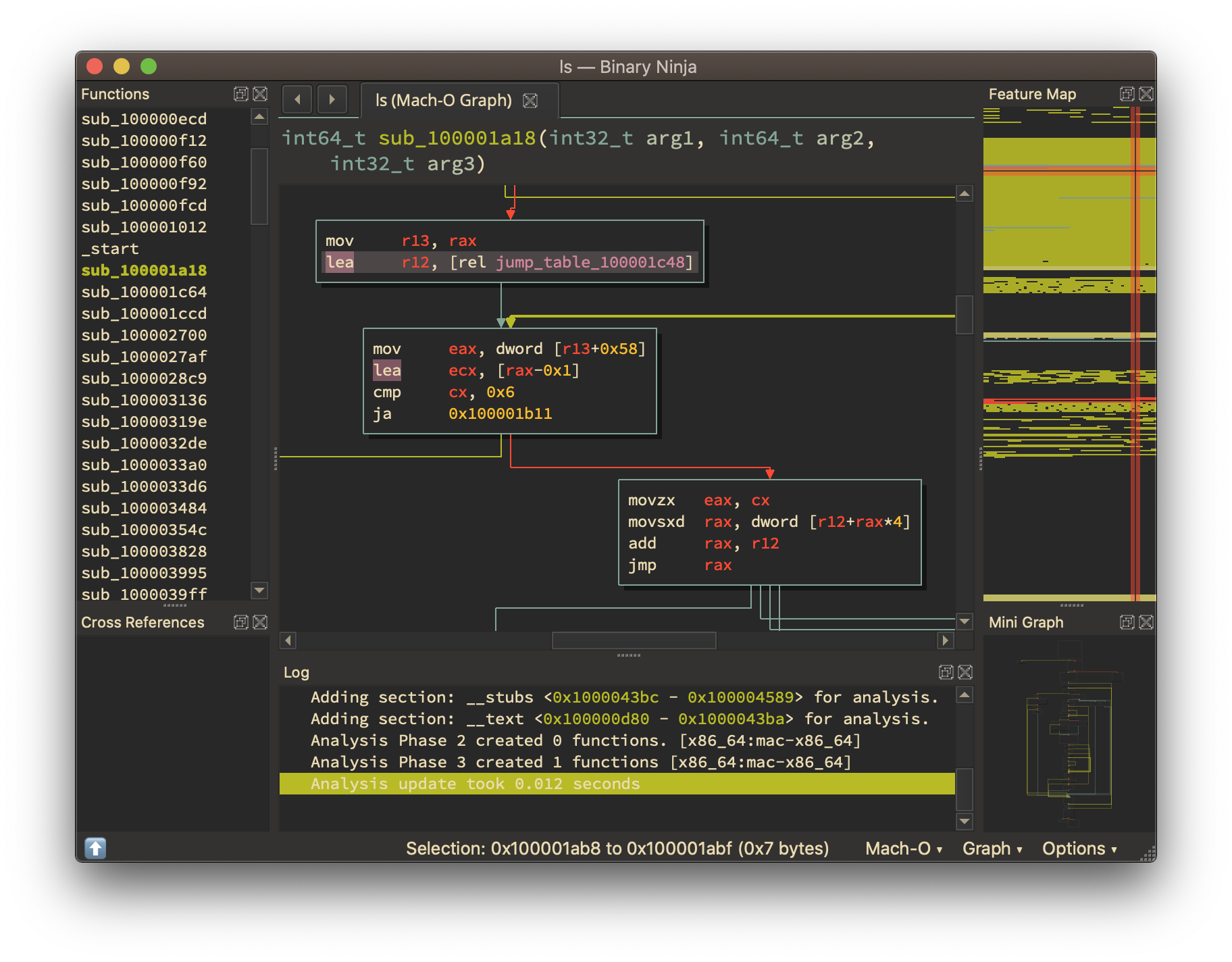Screen dimensions: 1232x962
Task: Close the Cross References panel
Action: click(260, 622)
